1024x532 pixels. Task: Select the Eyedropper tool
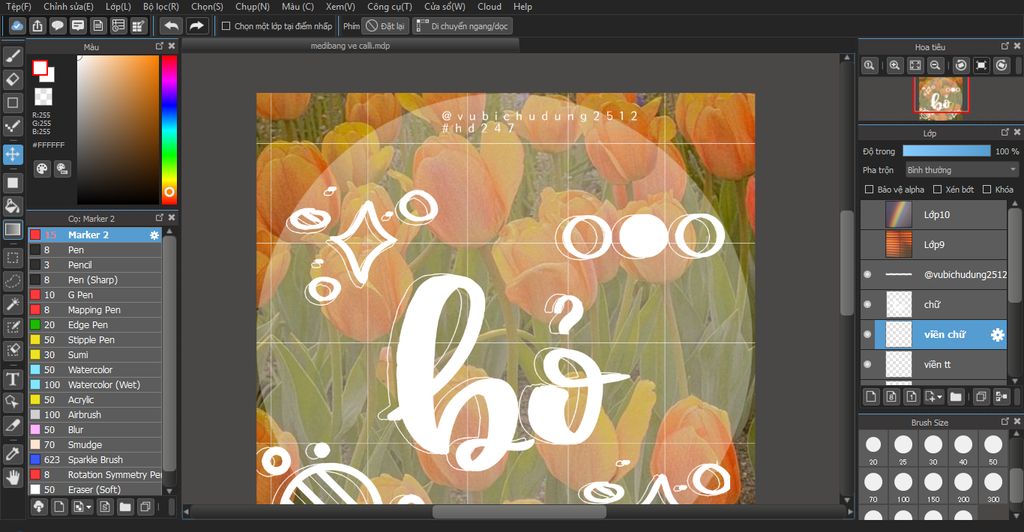coord(12,454)
